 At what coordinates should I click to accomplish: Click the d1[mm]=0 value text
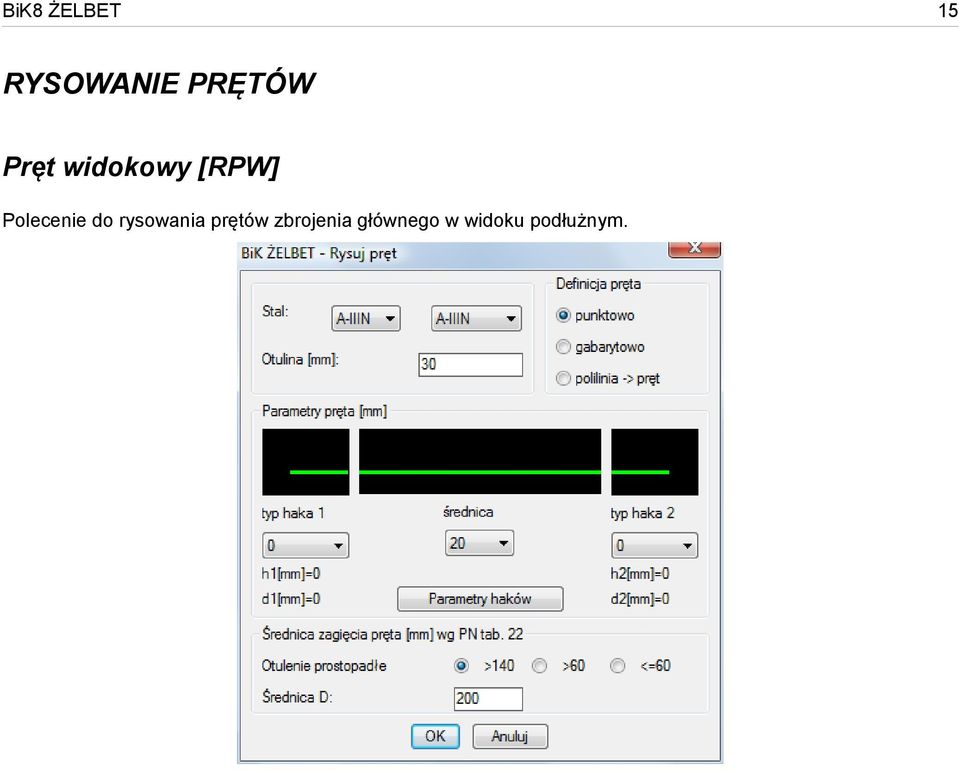click(291, 599)
